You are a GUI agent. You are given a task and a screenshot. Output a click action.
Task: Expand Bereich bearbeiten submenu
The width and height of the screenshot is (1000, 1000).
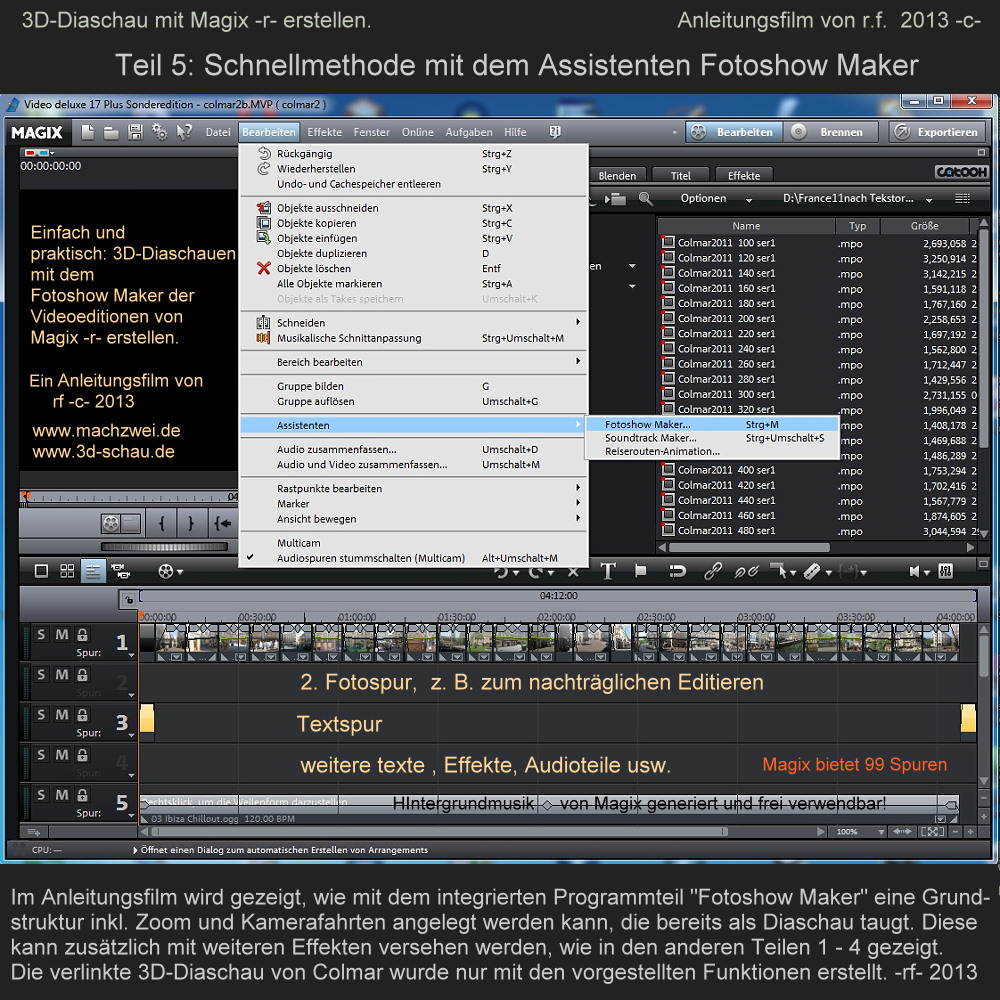point(413,362)
